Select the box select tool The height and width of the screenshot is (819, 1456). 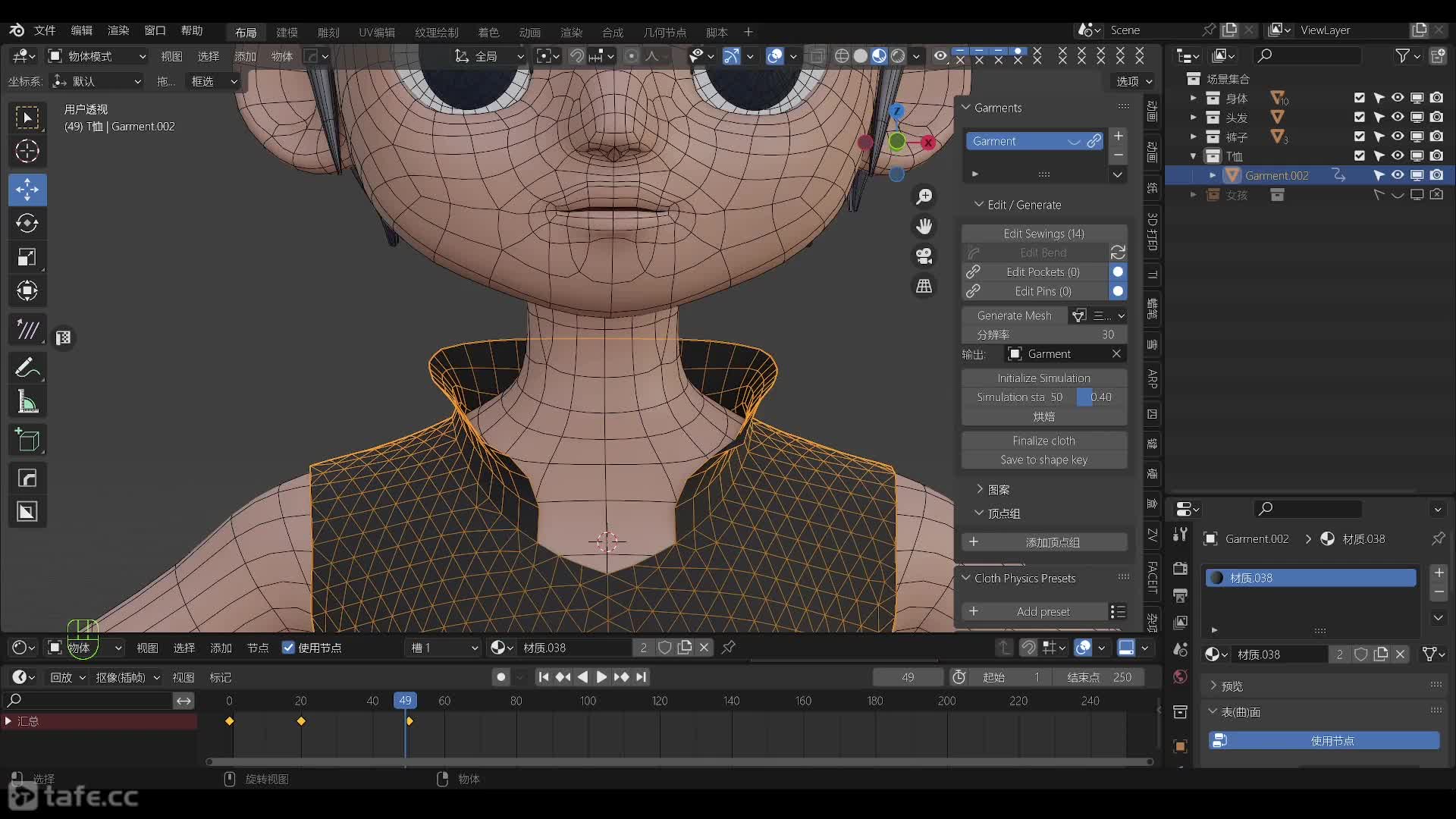[27, 118]
